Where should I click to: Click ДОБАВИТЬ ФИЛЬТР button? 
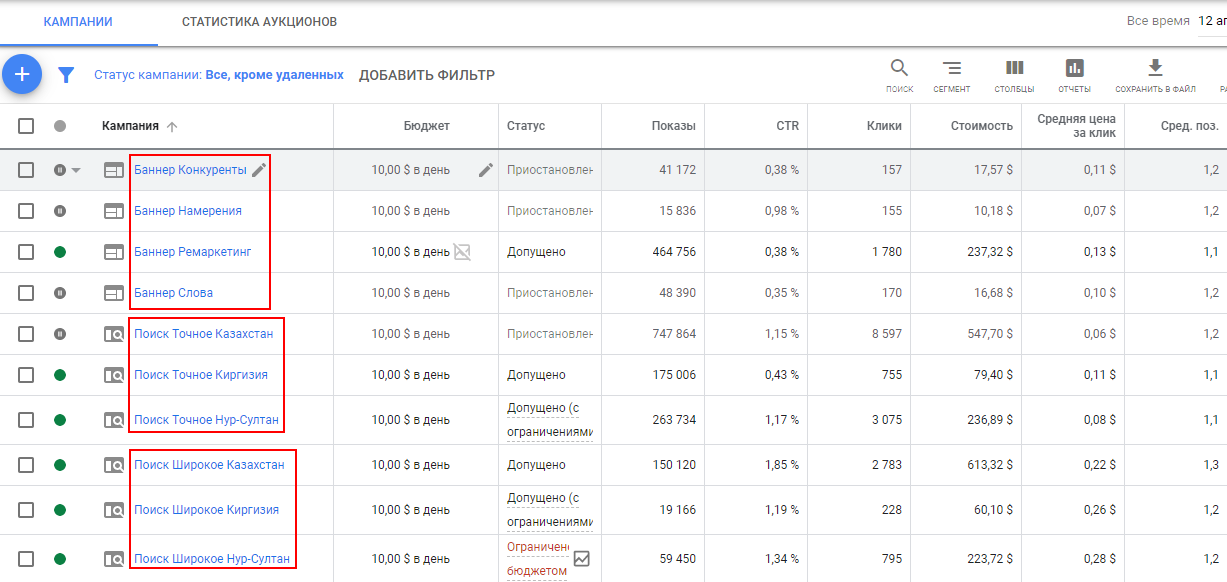tap(427, 75)
